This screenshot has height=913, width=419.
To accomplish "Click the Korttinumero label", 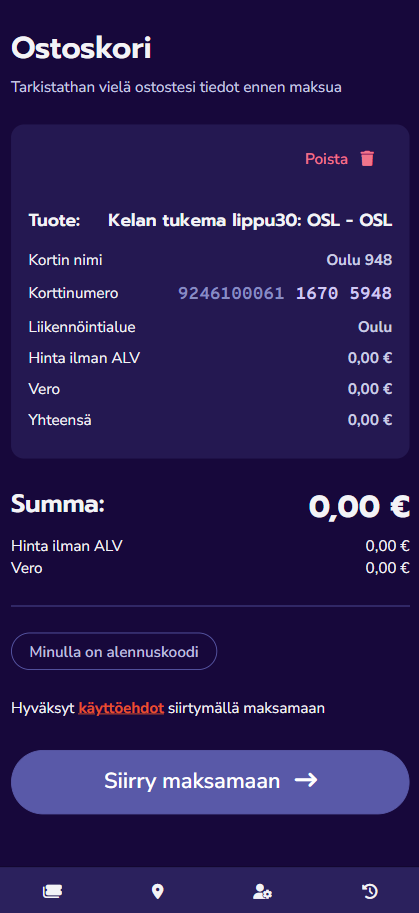I will point(73,293).
